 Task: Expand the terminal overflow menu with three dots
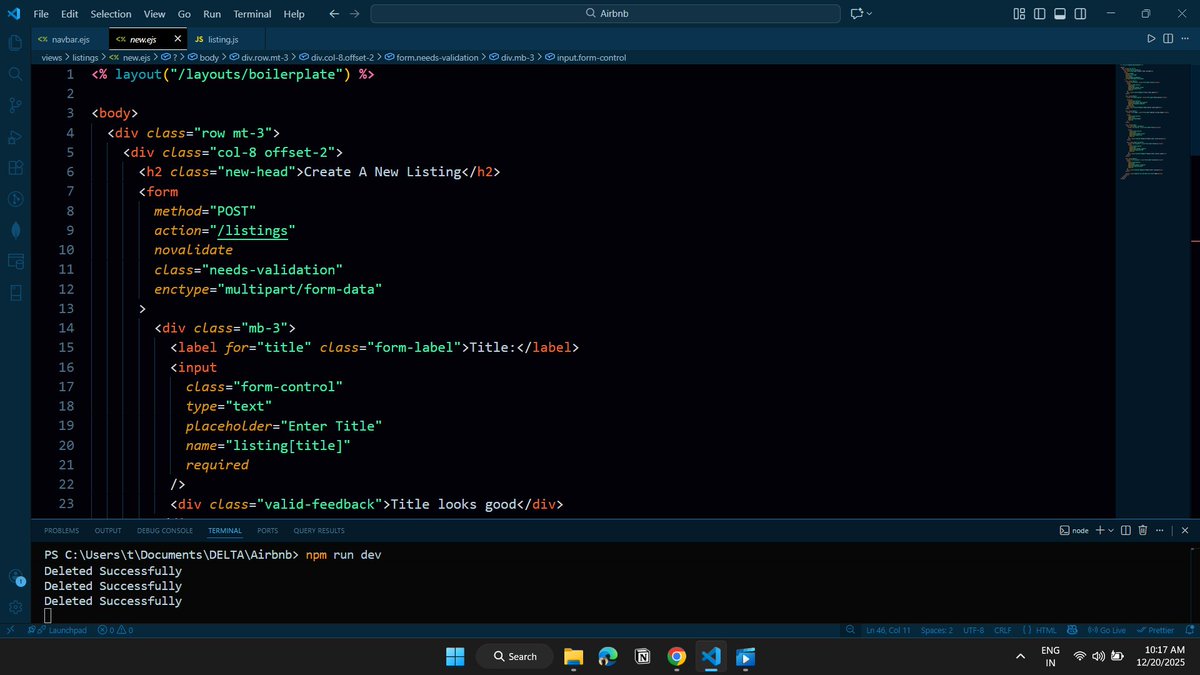[1159, 530]
